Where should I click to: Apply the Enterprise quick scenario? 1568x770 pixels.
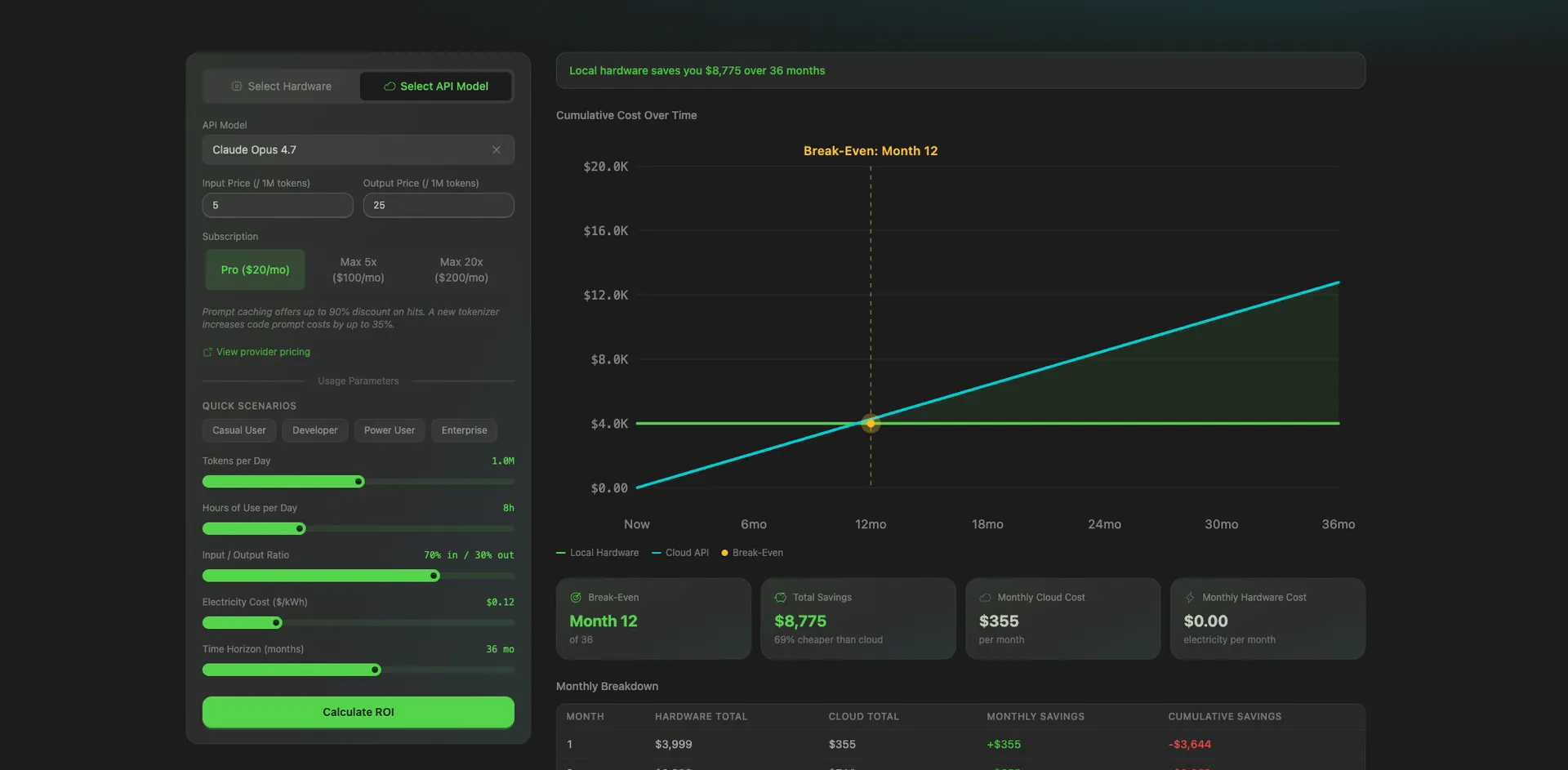463,430
